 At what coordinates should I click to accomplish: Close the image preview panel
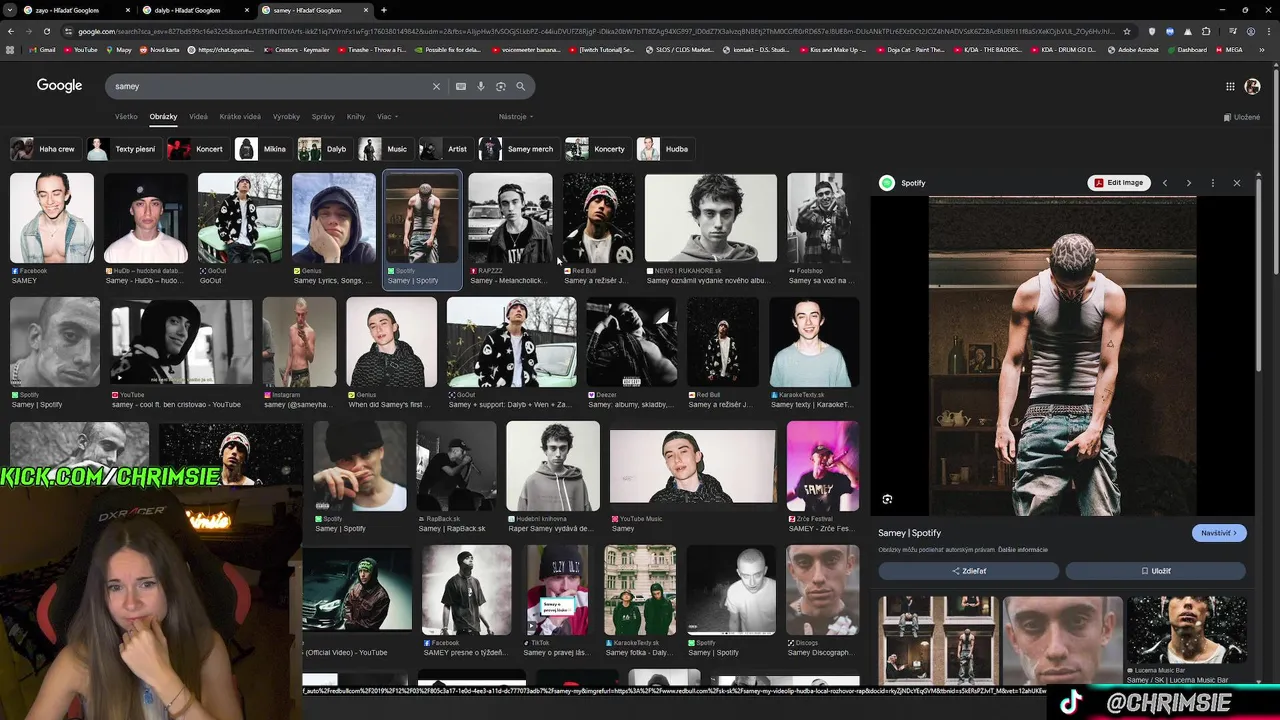coord(1237,183)
